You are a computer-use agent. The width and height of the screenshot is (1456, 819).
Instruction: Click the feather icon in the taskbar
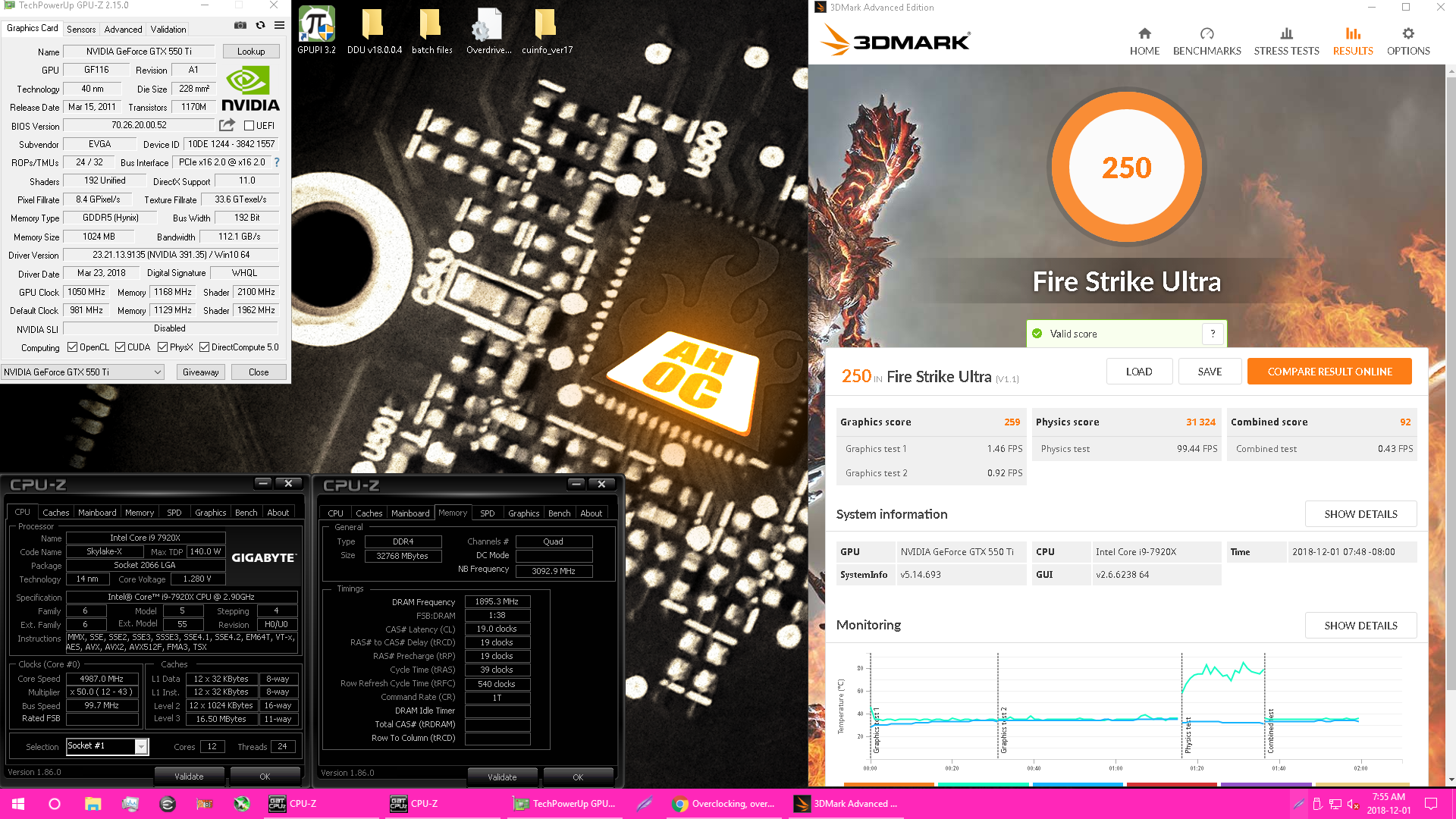pyautogui.click(x=644, y=804)
